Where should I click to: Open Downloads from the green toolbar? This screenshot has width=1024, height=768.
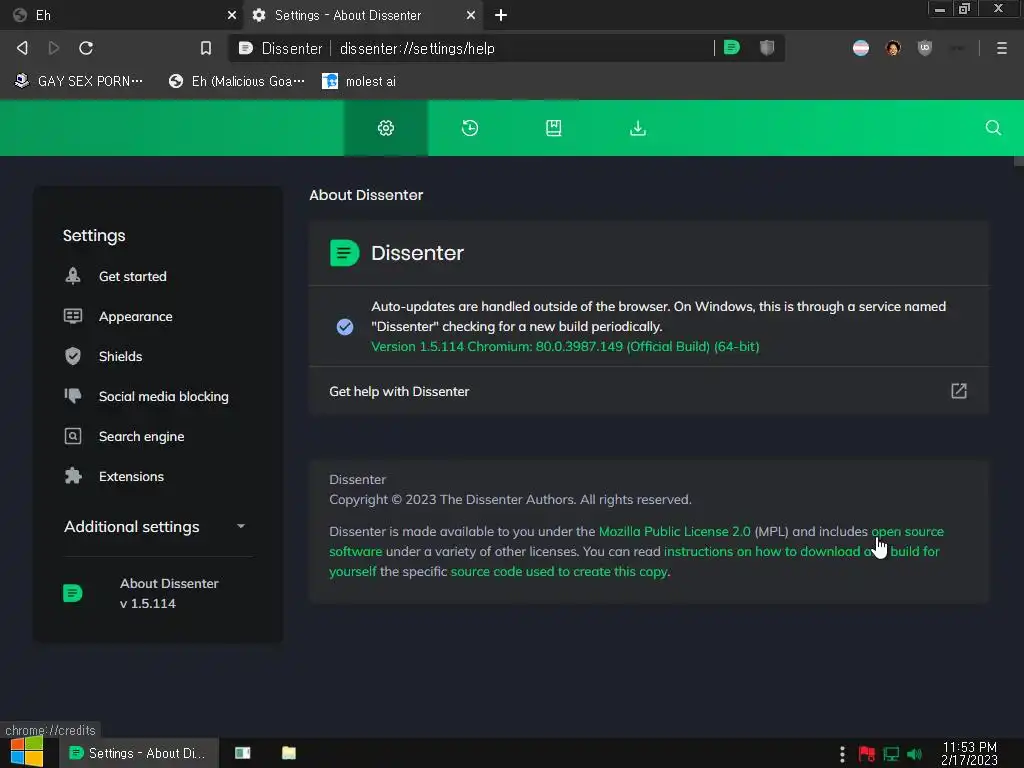pyautogui.click(x=638, y=128)
